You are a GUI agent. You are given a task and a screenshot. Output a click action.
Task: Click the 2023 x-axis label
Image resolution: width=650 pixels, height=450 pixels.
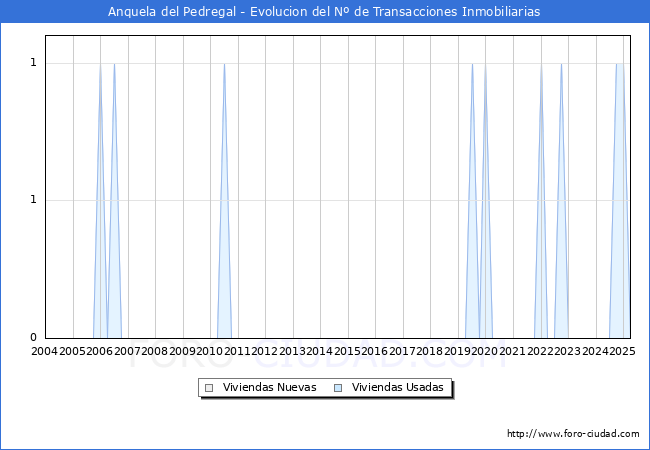(568, 351)
